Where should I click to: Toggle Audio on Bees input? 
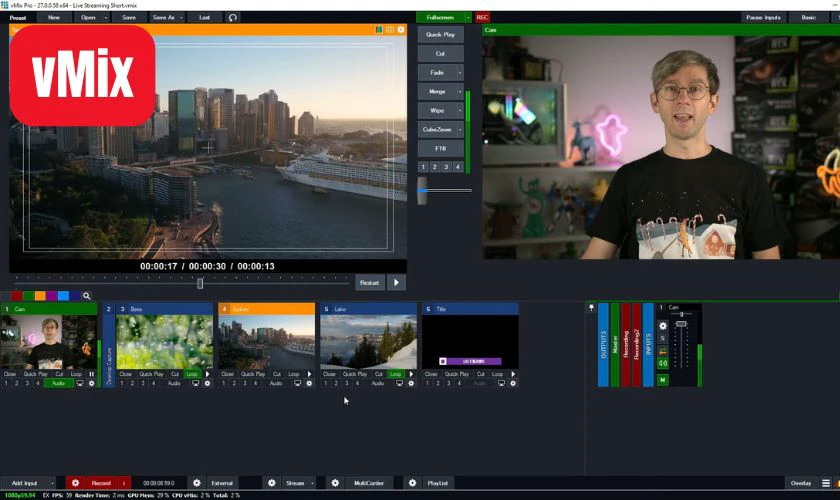point(174,383)
